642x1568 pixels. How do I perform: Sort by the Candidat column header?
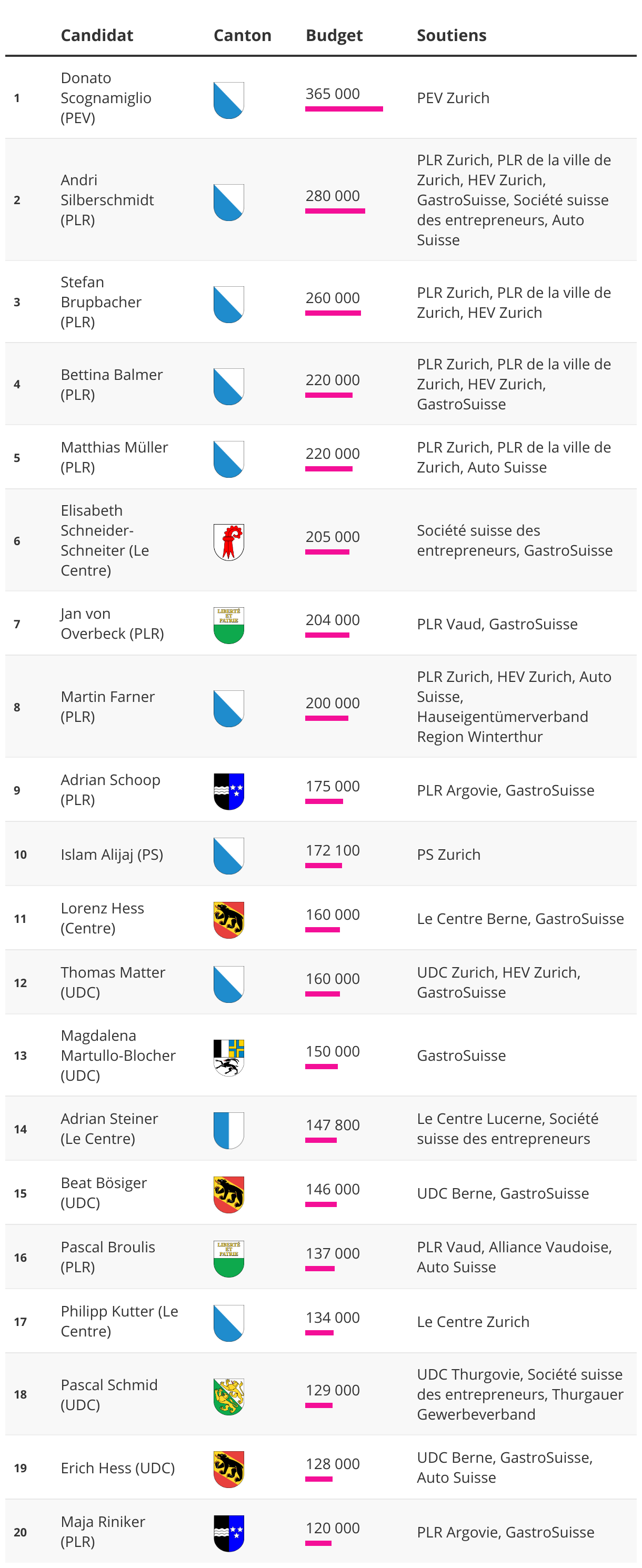[x=97, y=35]
